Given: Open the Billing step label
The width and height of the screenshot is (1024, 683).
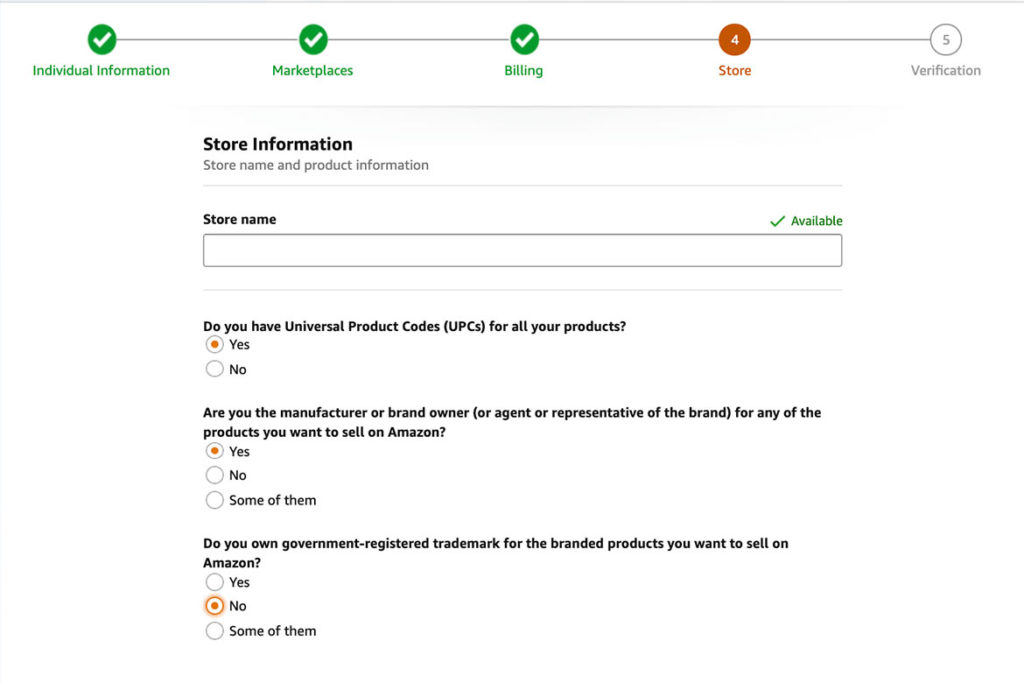Looking at the screenshot, I should click(x=523, y=71).
